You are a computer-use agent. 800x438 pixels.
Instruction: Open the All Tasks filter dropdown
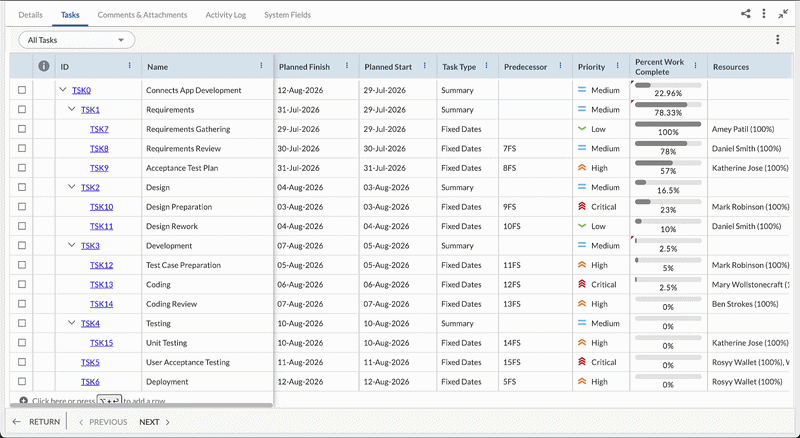77,40
